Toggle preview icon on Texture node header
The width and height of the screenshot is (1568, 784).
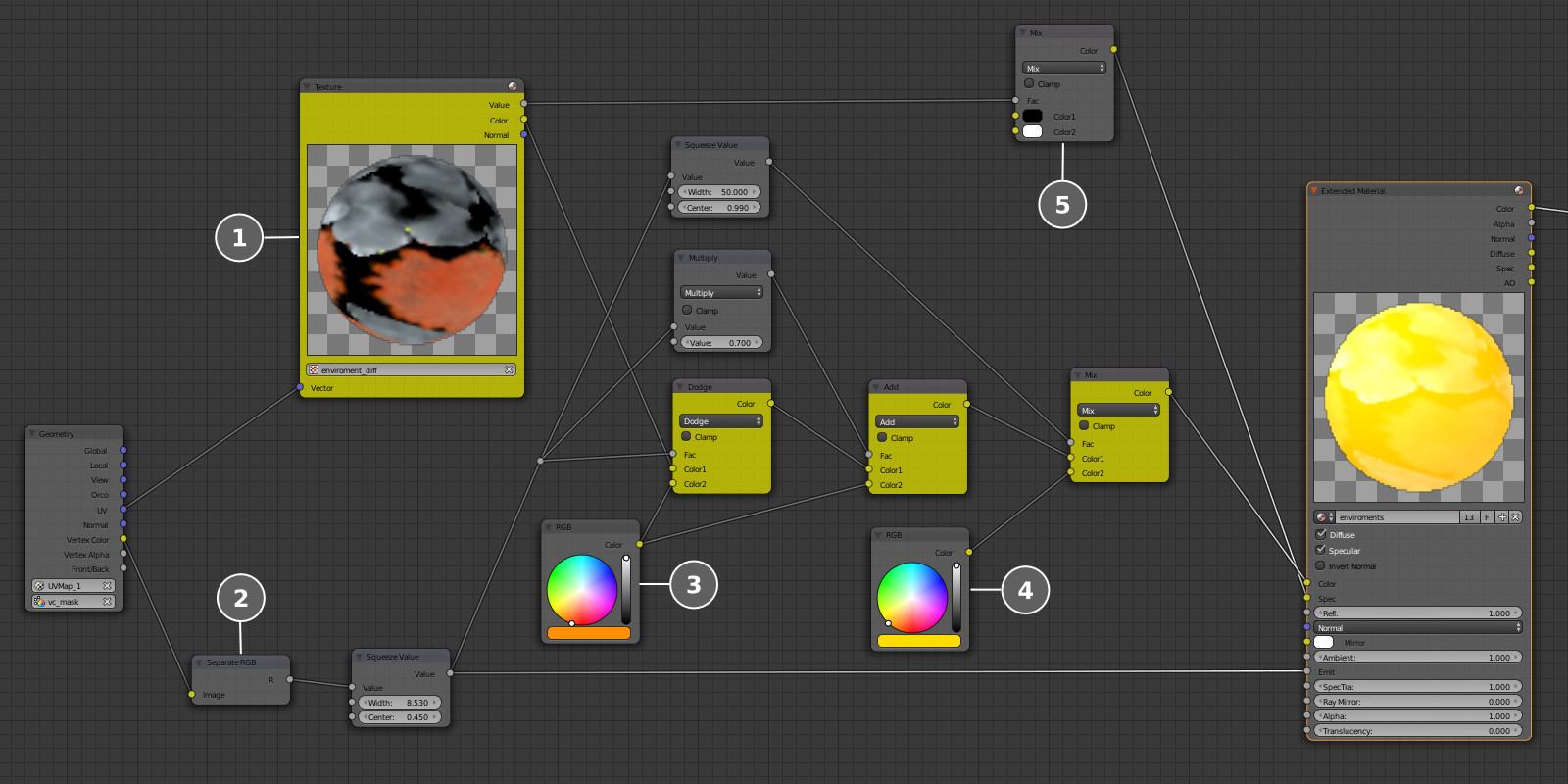(513, 86)
